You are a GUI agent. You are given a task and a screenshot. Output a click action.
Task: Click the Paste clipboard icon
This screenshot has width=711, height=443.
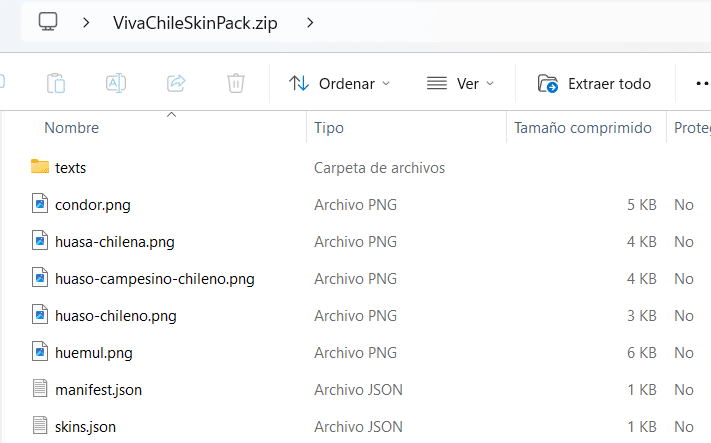click(56, 84)
